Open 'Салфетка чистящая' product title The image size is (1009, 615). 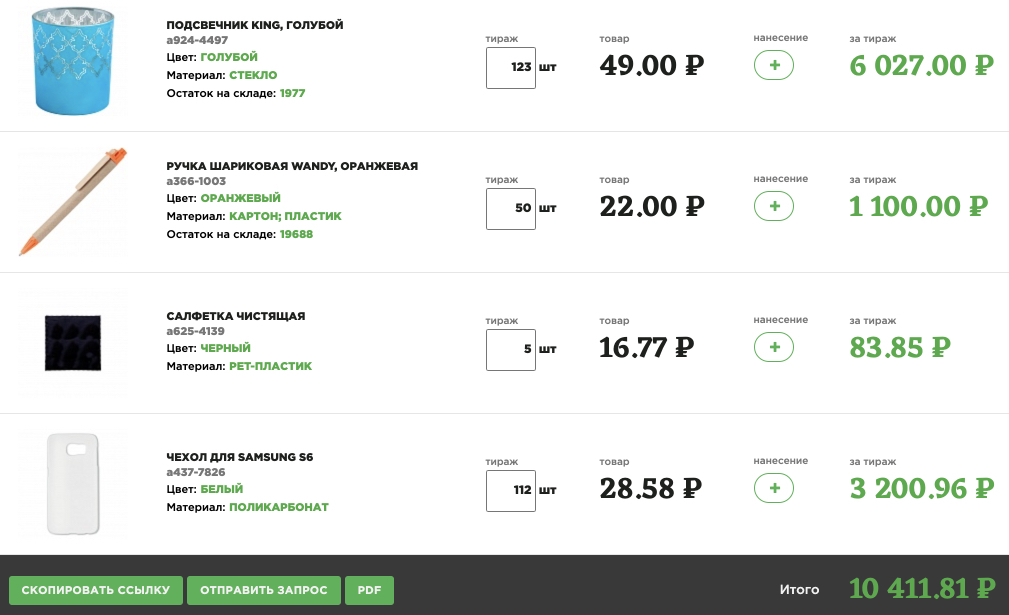[x=236, y=316]
